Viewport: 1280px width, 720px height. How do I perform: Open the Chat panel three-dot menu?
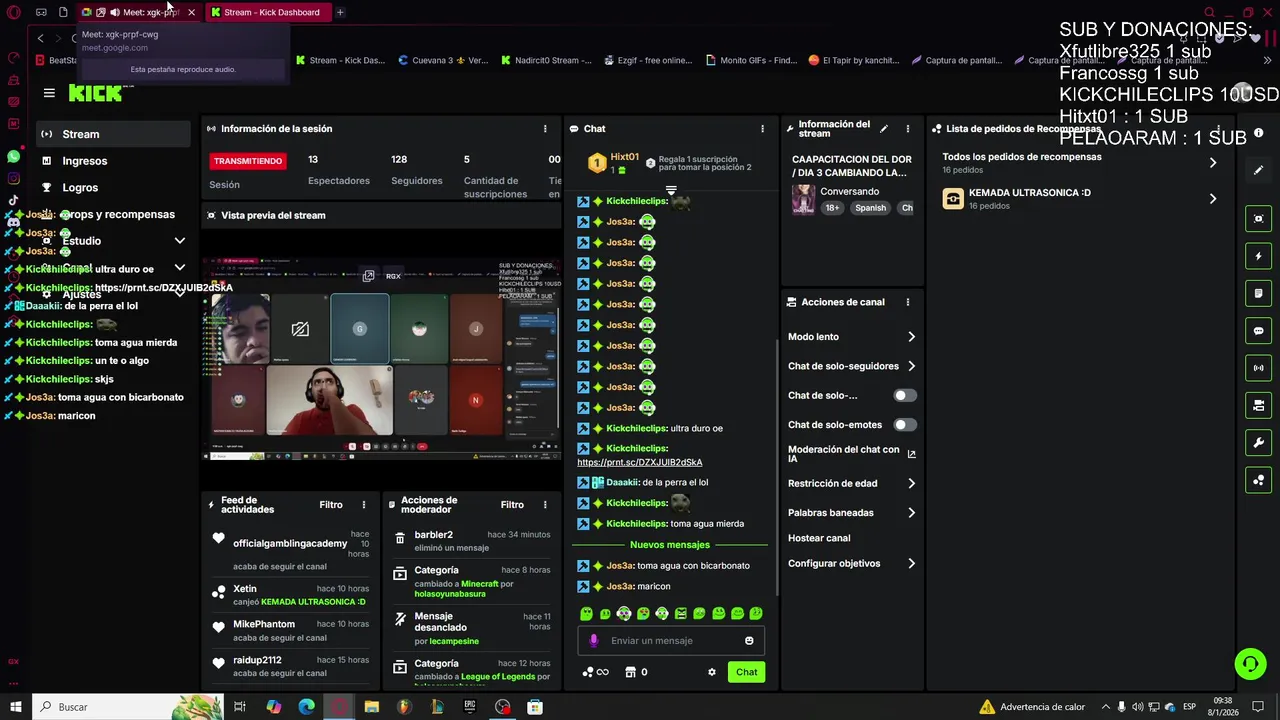point(762,129)
